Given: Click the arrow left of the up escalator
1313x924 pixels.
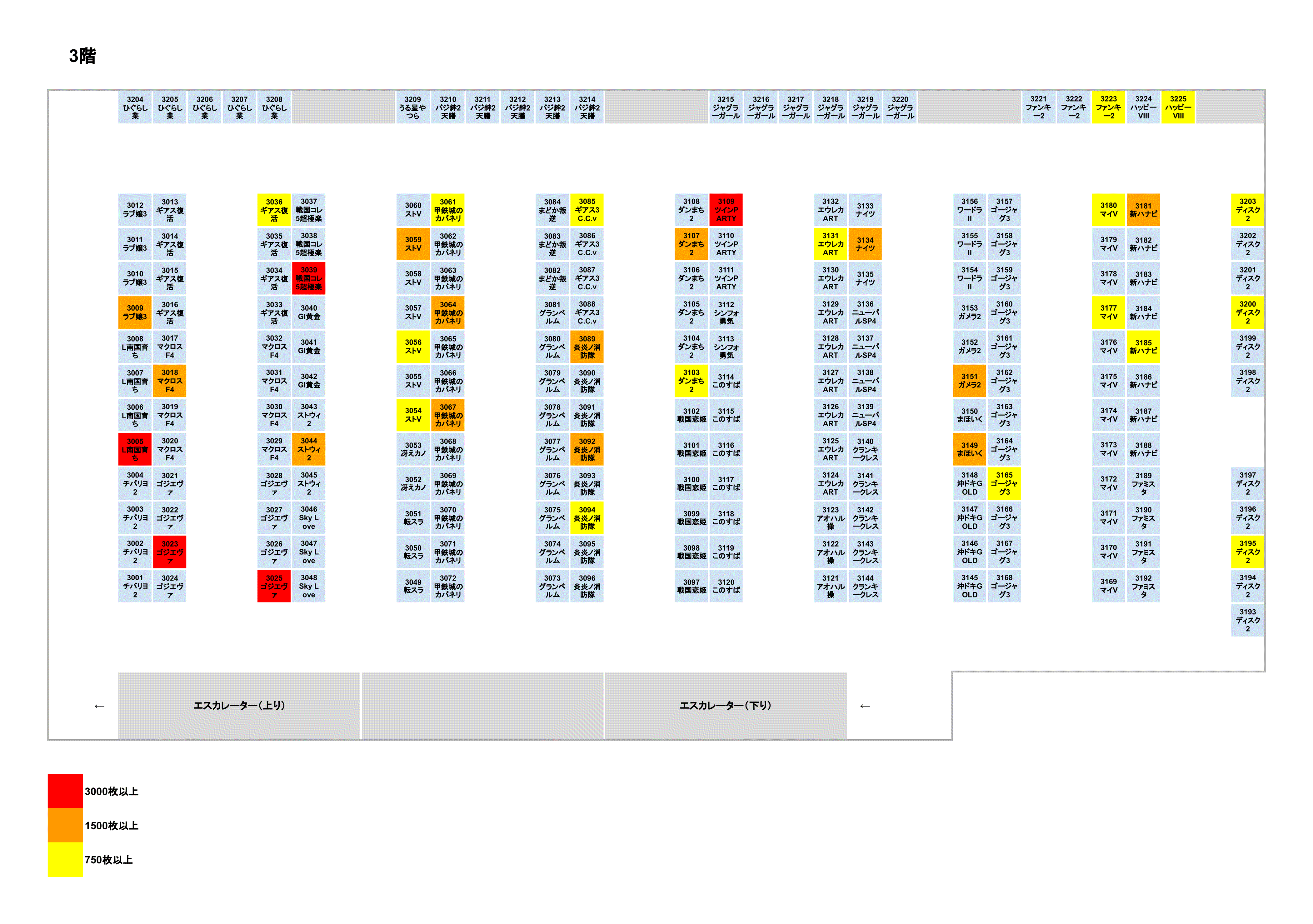Looking at the screenshot, I should 99,706.
